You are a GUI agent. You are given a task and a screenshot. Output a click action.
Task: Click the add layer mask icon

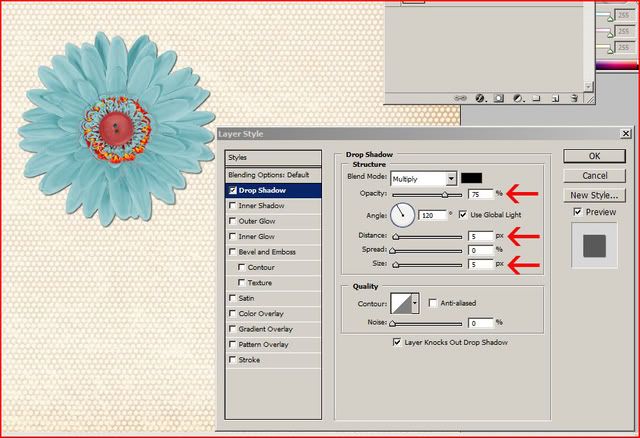(498, 98)
